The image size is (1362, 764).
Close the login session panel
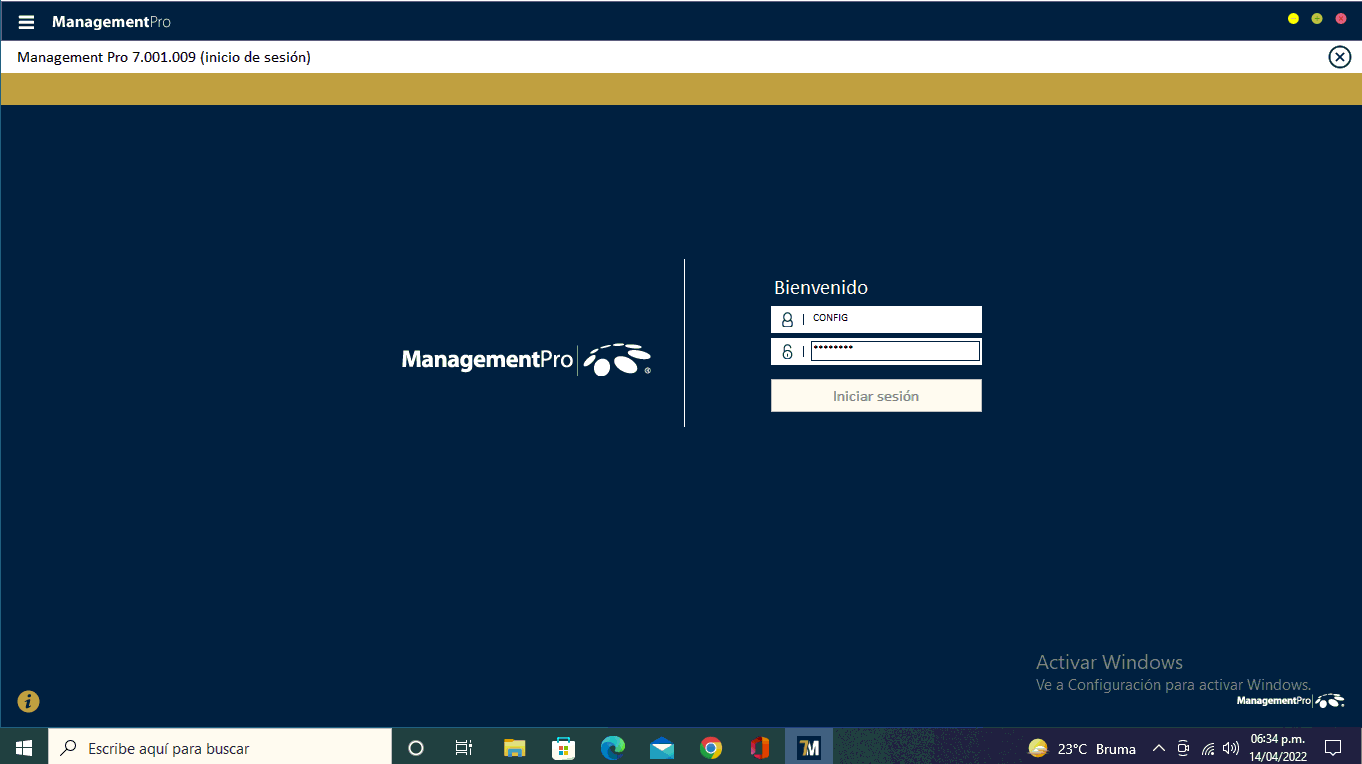tap(1339, 57)
